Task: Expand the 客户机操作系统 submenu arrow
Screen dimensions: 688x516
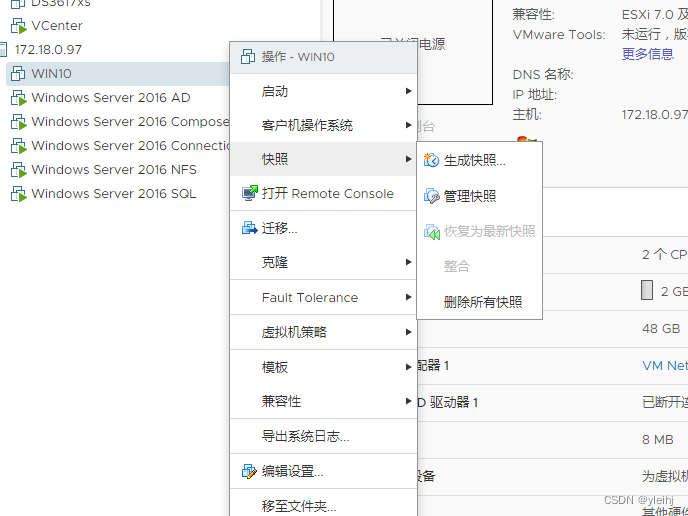Action: [408, 125]
